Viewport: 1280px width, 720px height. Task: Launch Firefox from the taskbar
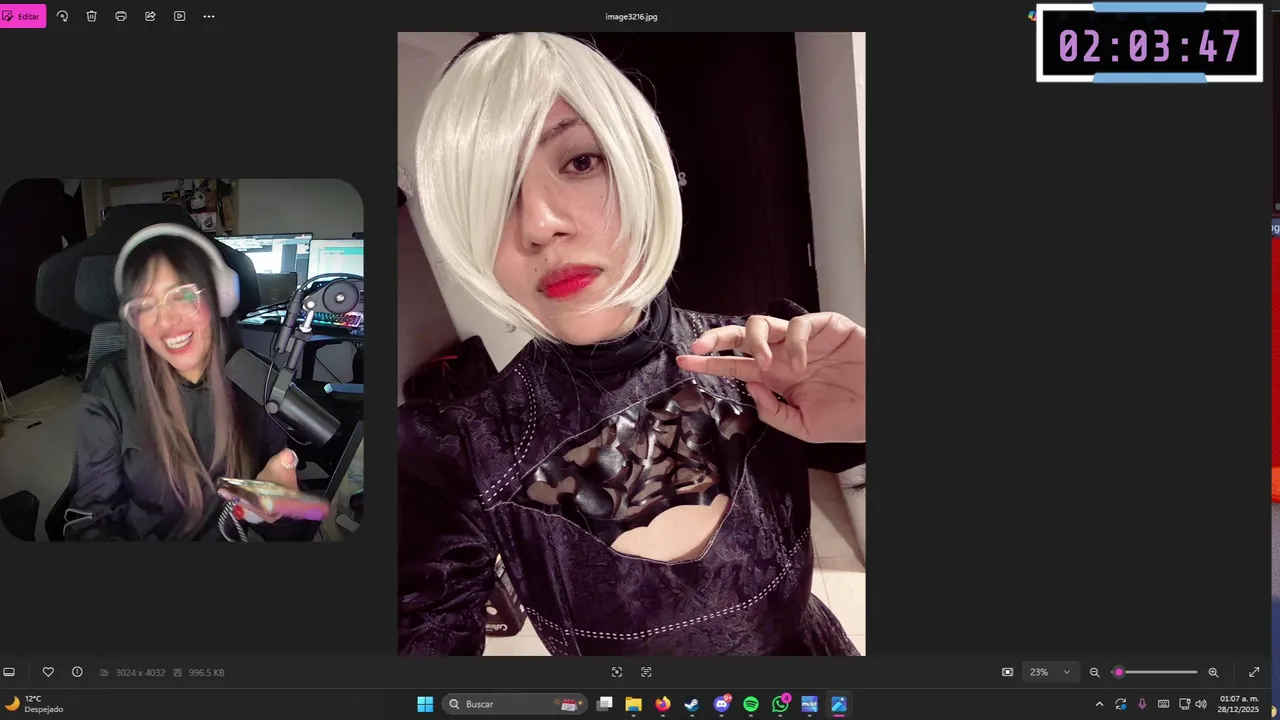pos(662,704)
